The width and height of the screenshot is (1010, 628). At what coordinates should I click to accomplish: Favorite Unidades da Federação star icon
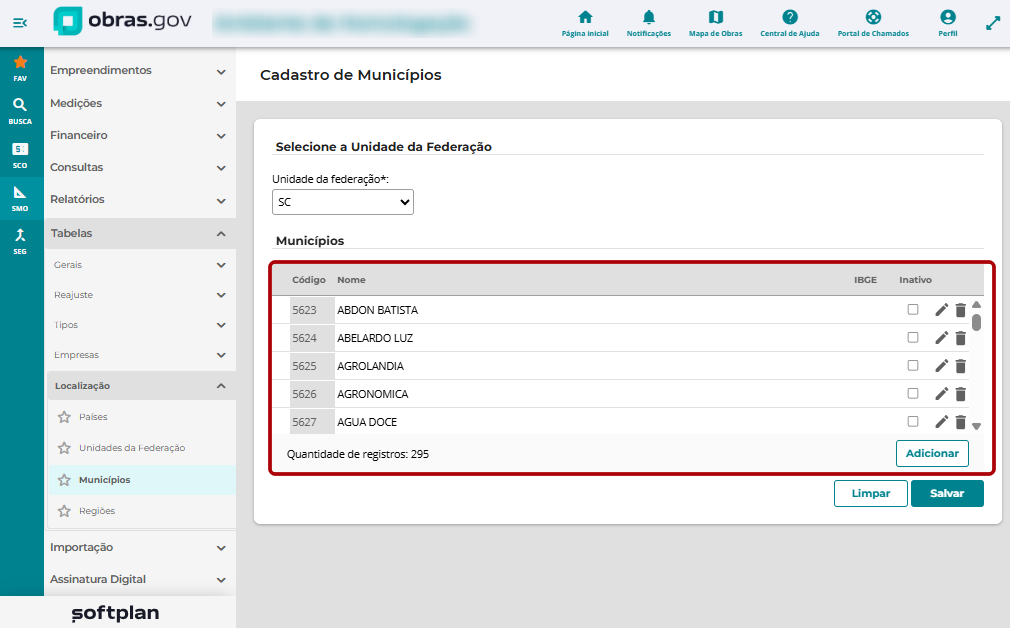coord(64,448)
